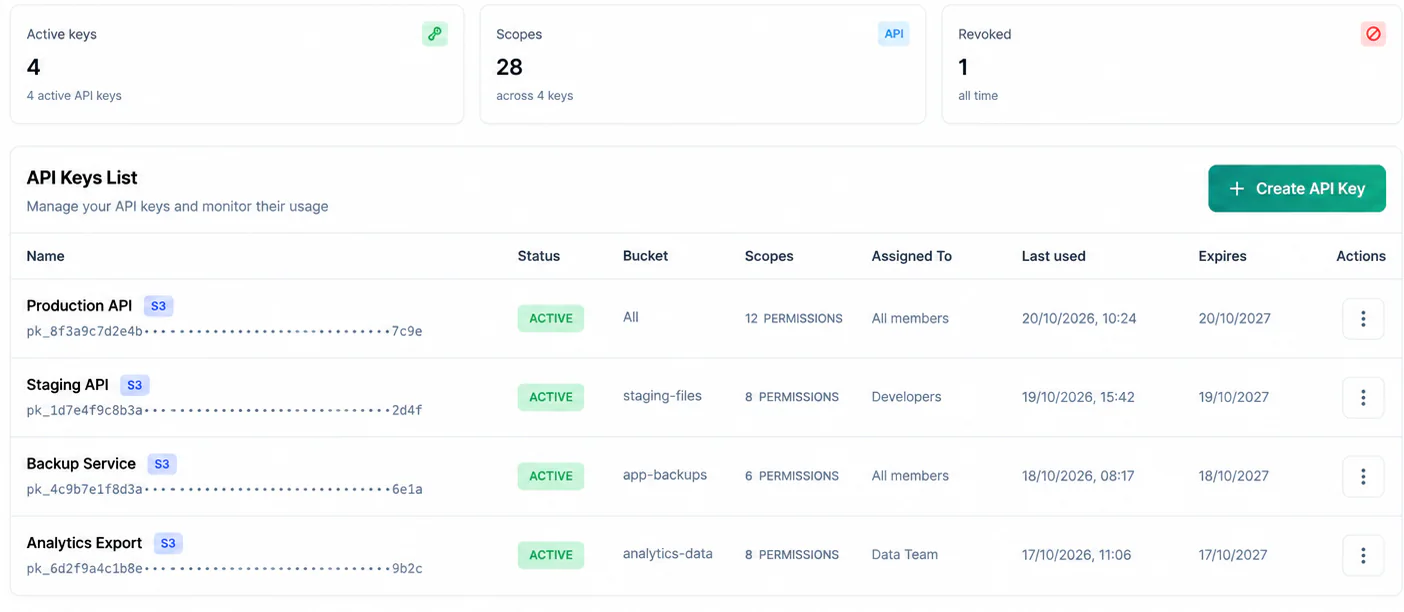
Task: Click the S3 badge next to Backup Service
Action: 161,464
